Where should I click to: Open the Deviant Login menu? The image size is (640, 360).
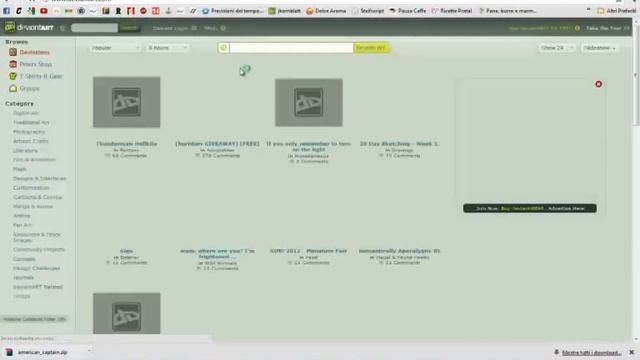pos(174,28)
